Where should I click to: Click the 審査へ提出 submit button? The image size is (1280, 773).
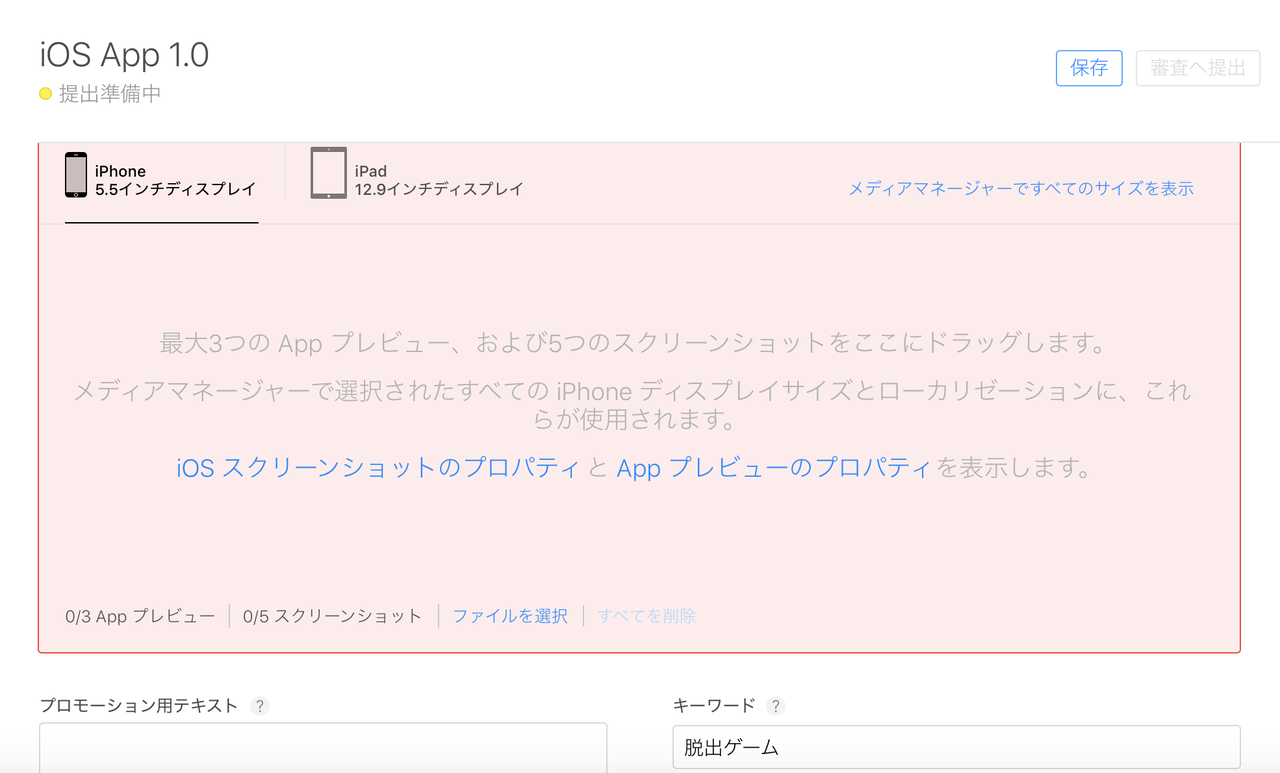[1198, 68]
